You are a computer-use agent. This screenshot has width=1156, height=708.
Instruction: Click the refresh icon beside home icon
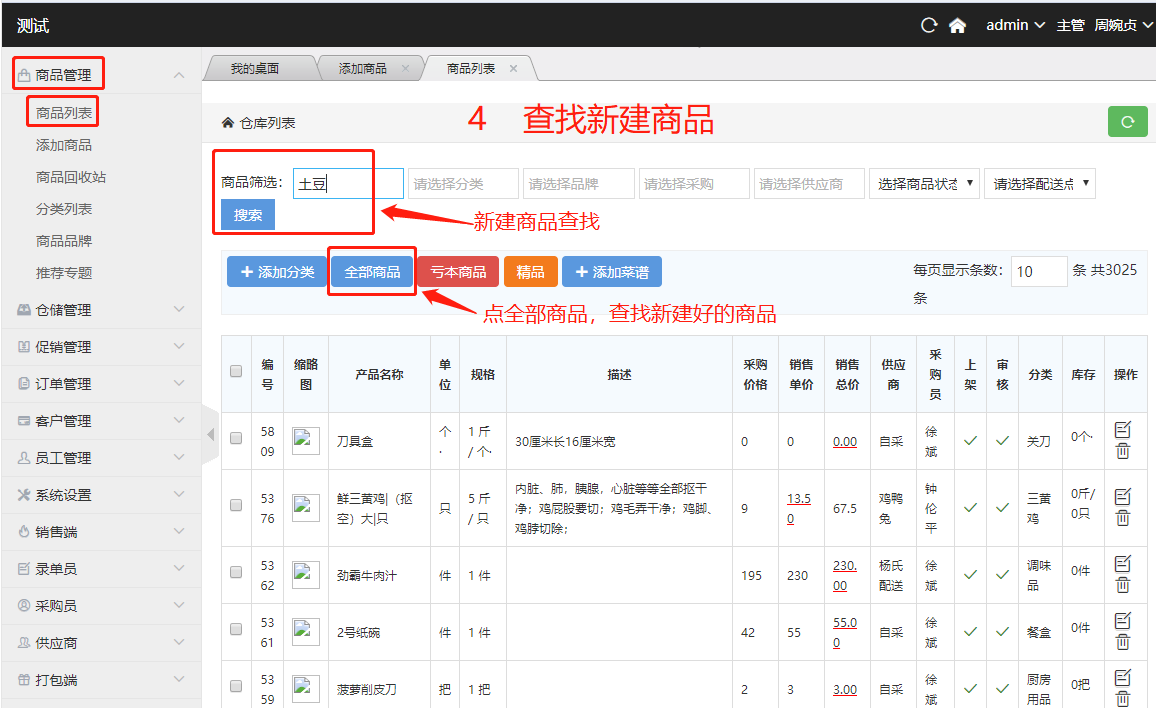coord(929,26)
